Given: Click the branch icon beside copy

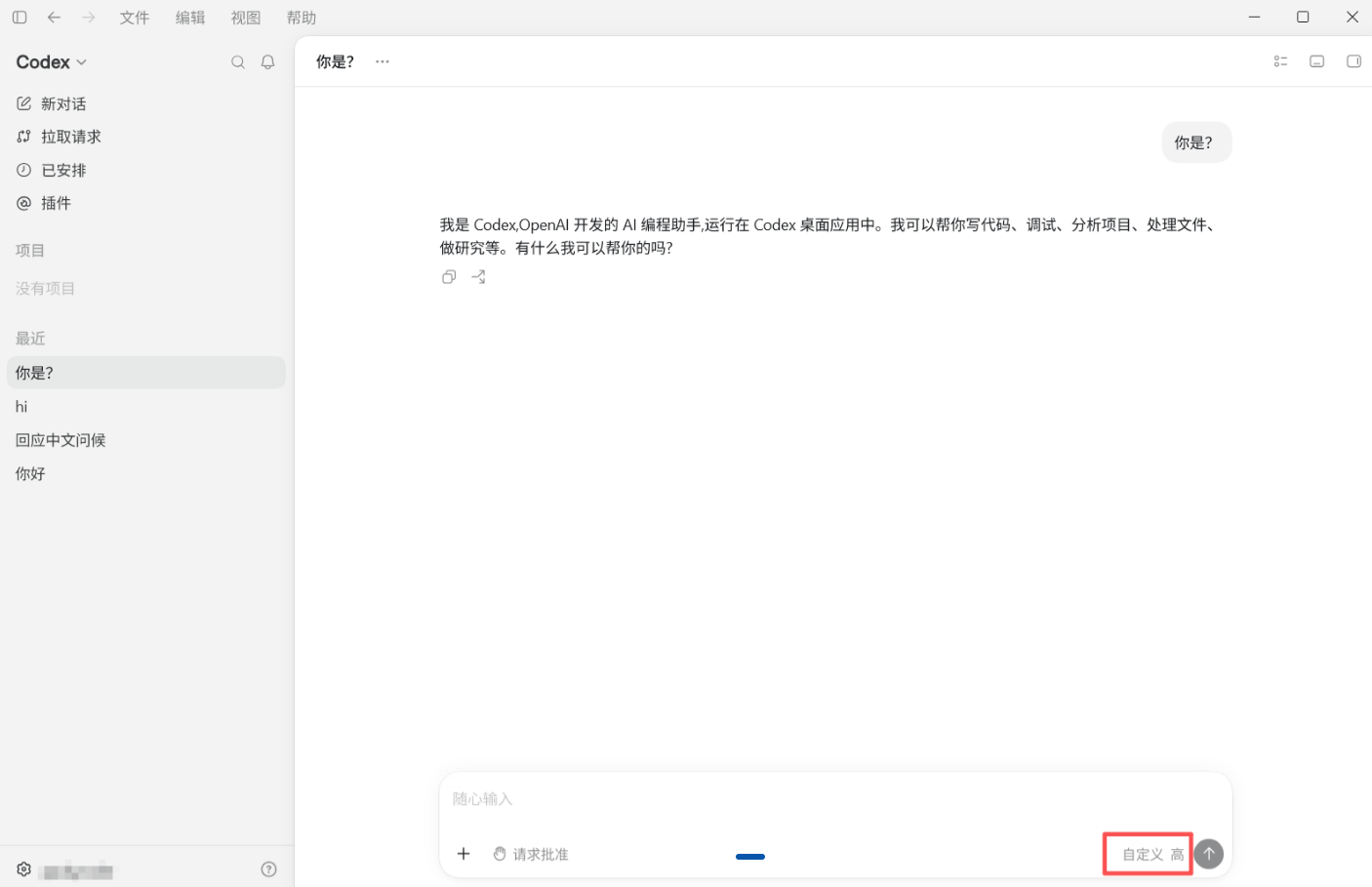Looking at the screenshot, I should (x=478, y=277).
